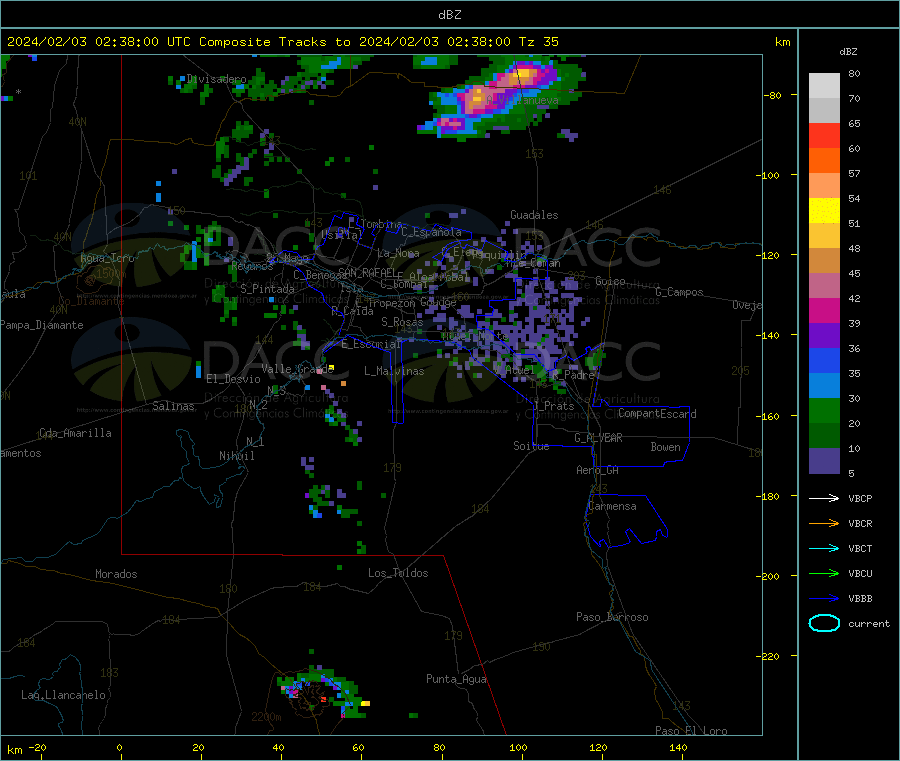Viewport: 900px width, 761px height.
Task: Click the SAN_RAFAEL label on map
Action: click(366, 272)
